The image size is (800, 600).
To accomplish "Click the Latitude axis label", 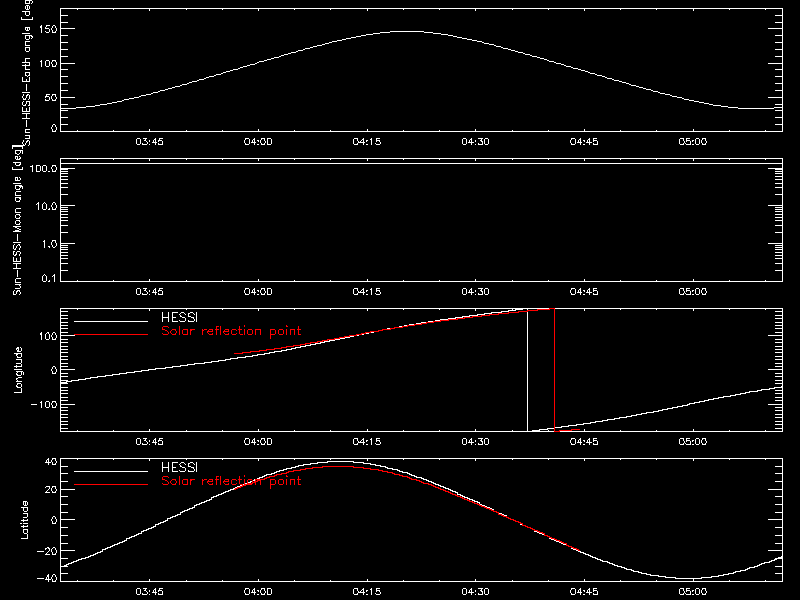I will click(x=24, y=520).
